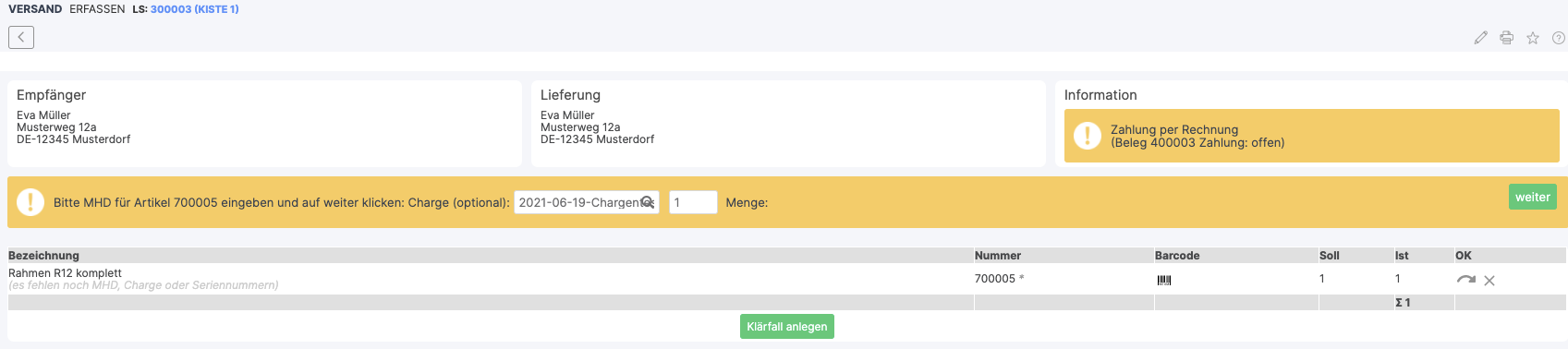The height and width of the screenshot is (349, 1568).
Task: Open the help question mark icon
Action: click(1558, 38)
